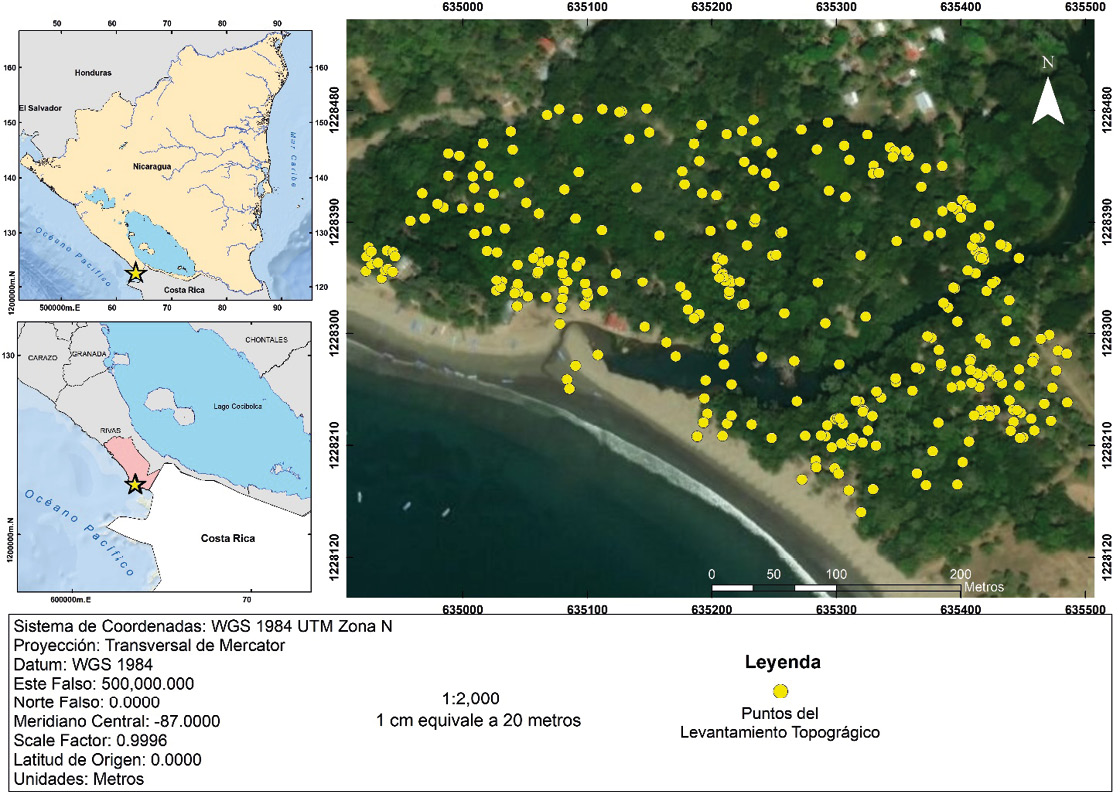
Task: Select the El Salvador label
Action: (x=40, y=108)
